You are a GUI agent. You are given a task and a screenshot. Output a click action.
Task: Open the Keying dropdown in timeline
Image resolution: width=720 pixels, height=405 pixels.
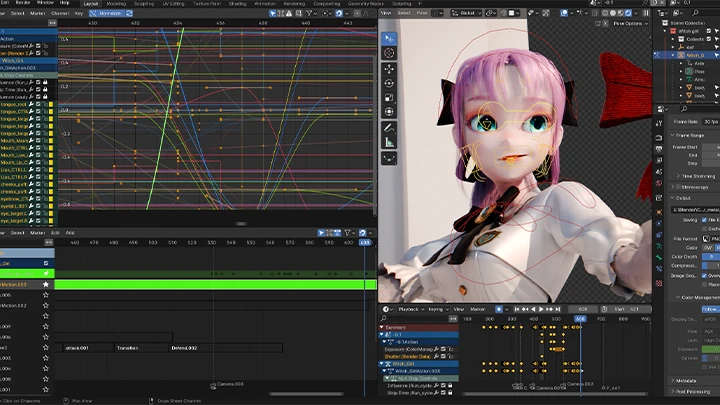(438, 309)
